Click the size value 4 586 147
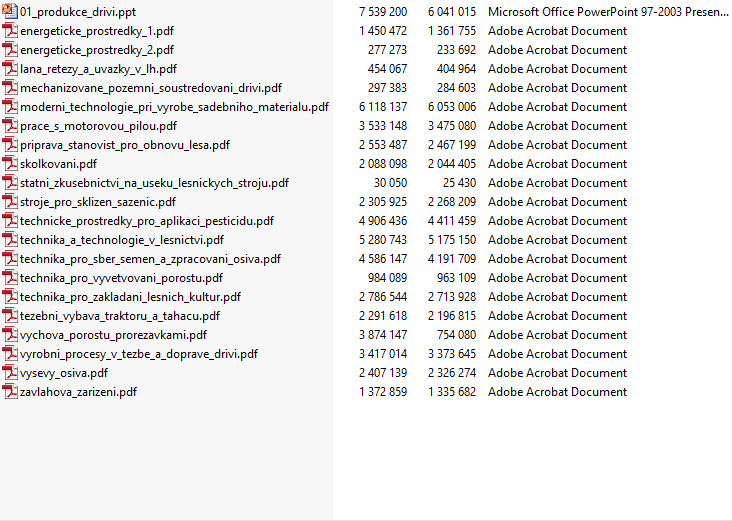Screen dimensions: 732x521 point(383,259)
